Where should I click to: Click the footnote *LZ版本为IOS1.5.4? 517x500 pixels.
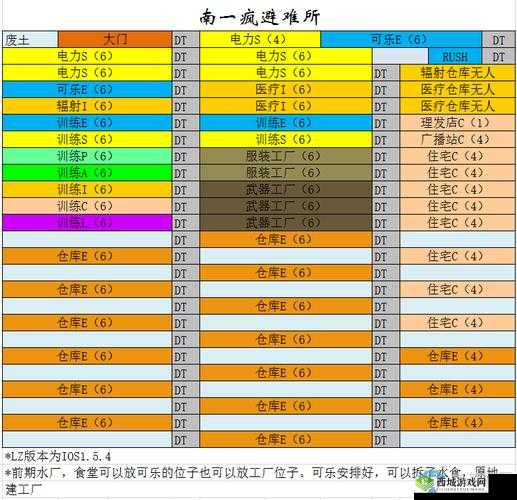coord(58,456)
